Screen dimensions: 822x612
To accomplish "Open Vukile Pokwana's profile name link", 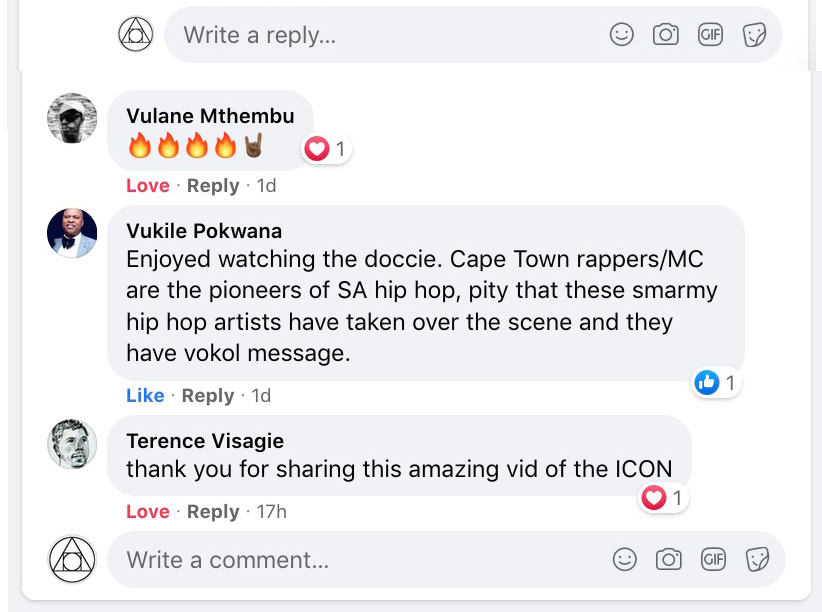I will (x=204, y=231).
